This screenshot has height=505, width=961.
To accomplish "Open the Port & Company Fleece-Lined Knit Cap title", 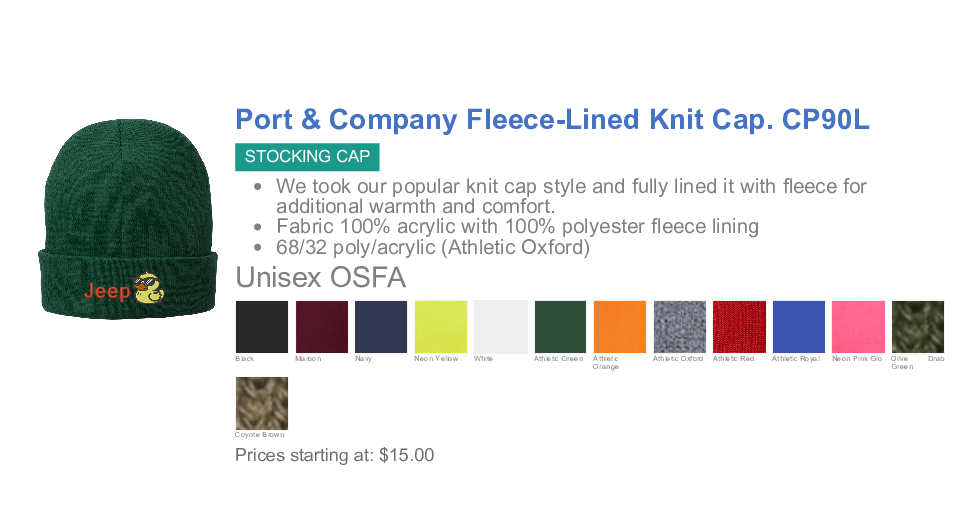I will tap(552, 120).
